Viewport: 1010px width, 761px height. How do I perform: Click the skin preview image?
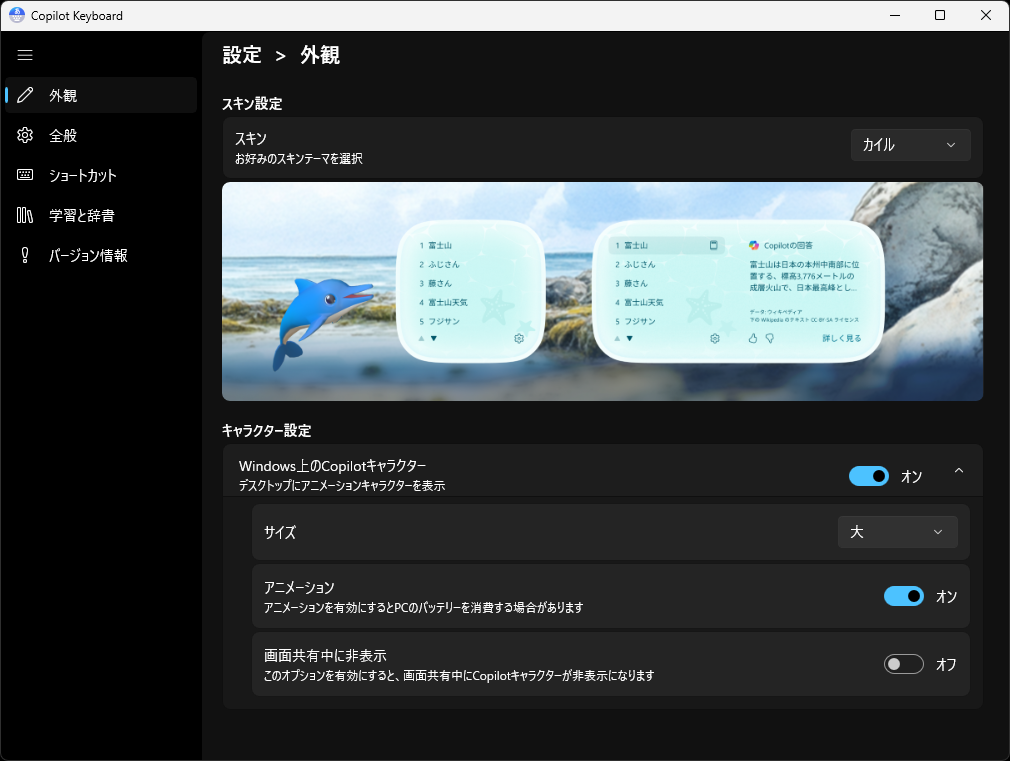[602, 291]
